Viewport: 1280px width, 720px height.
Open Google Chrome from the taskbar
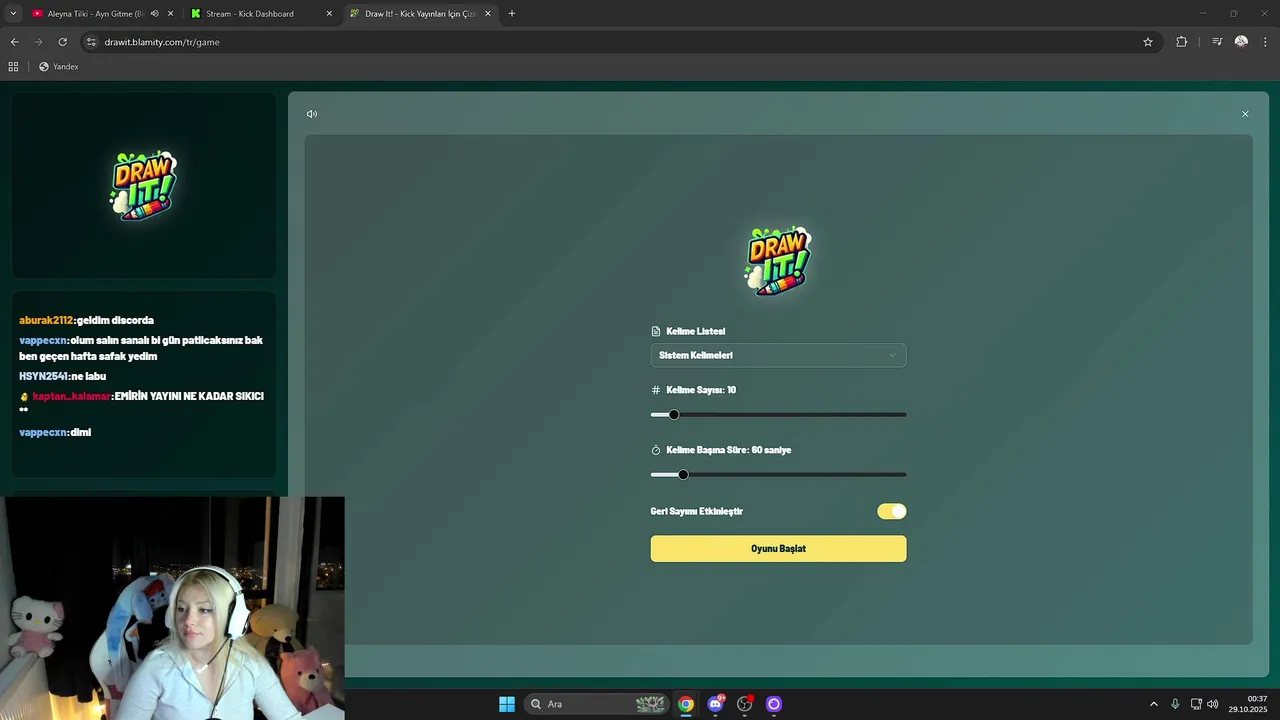point(686,704)
